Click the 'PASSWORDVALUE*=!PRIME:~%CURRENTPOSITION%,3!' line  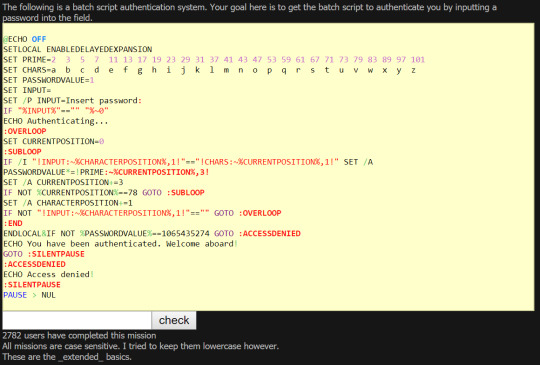point(106,172)
